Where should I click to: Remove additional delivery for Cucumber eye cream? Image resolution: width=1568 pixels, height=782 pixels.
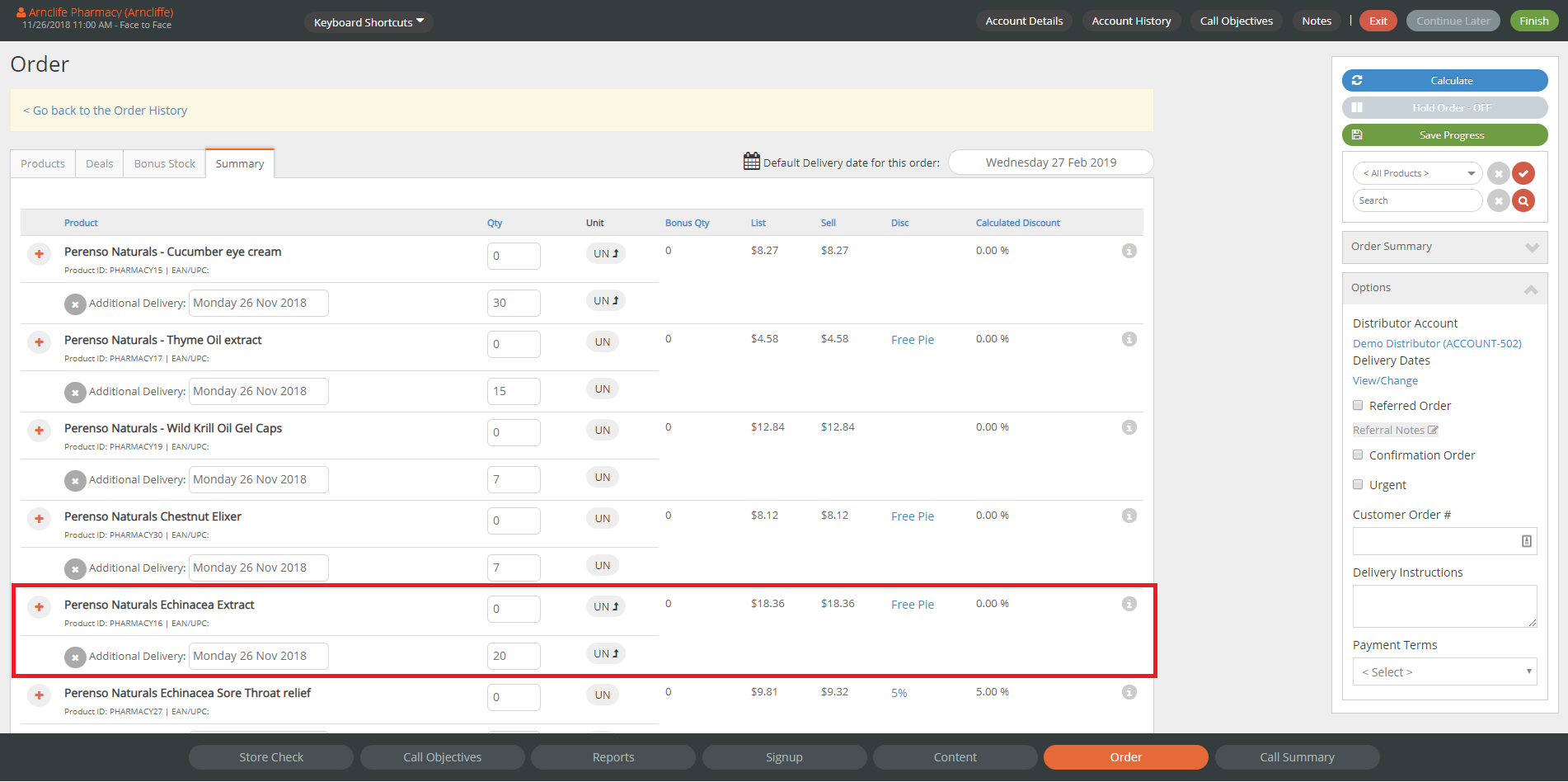75,304
